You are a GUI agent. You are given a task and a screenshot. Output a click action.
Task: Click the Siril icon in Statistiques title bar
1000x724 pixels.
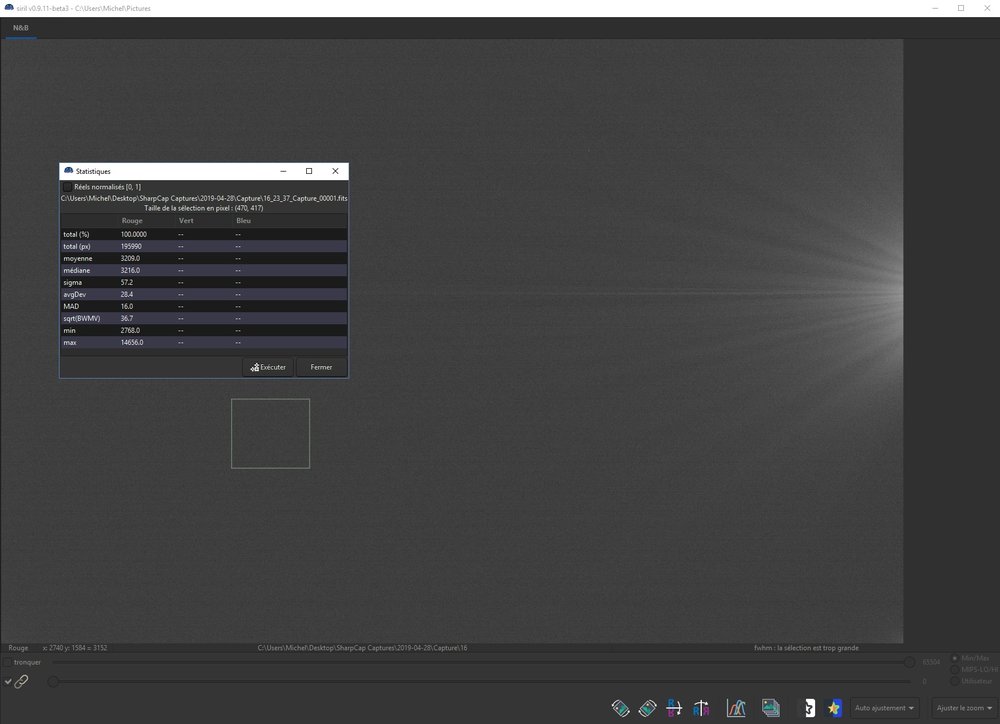tap(68, 171)
